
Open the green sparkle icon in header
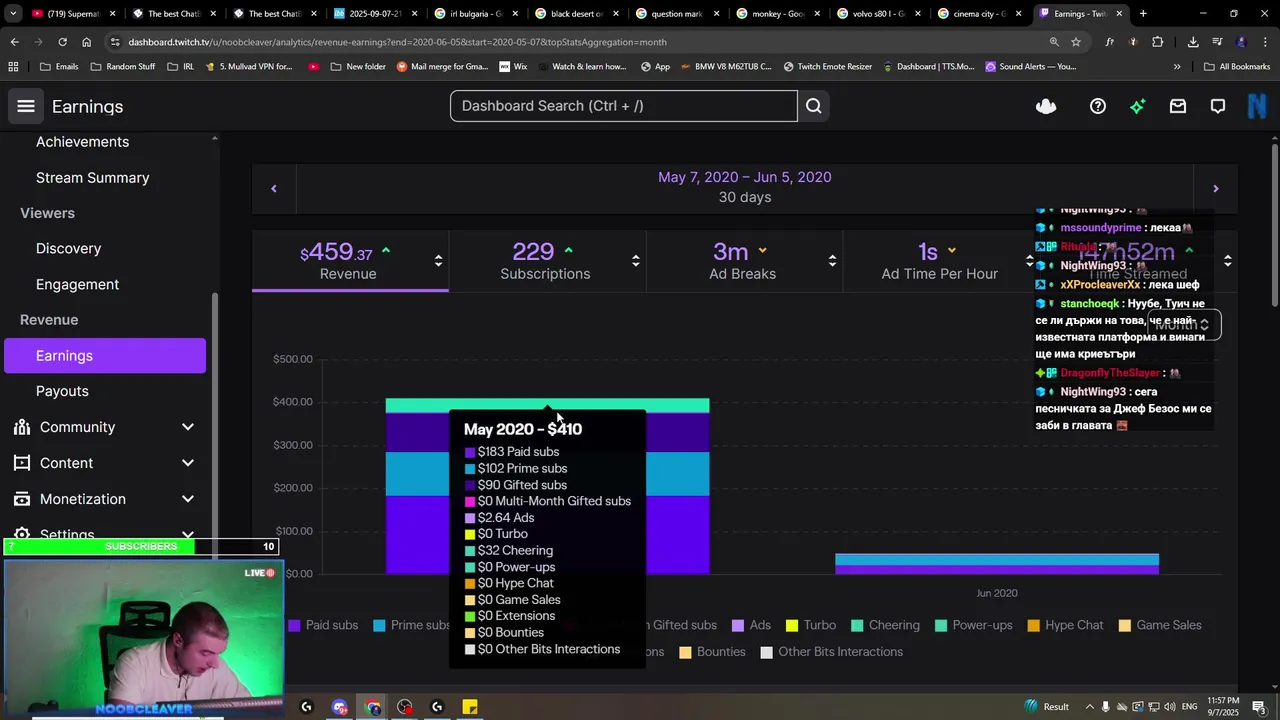(x=1138, y=106)
